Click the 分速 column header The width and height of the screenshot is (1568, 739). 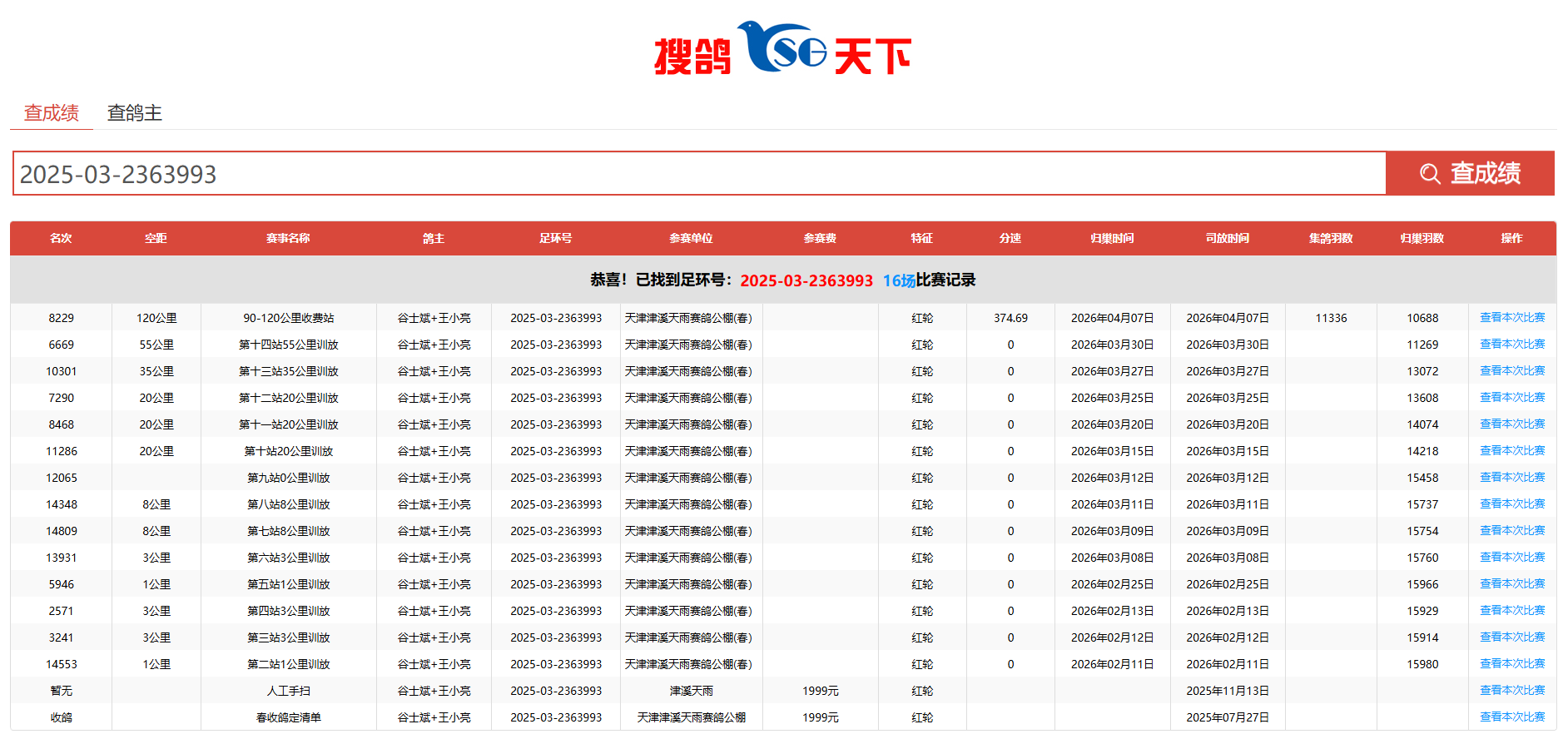pos(1010,238)
